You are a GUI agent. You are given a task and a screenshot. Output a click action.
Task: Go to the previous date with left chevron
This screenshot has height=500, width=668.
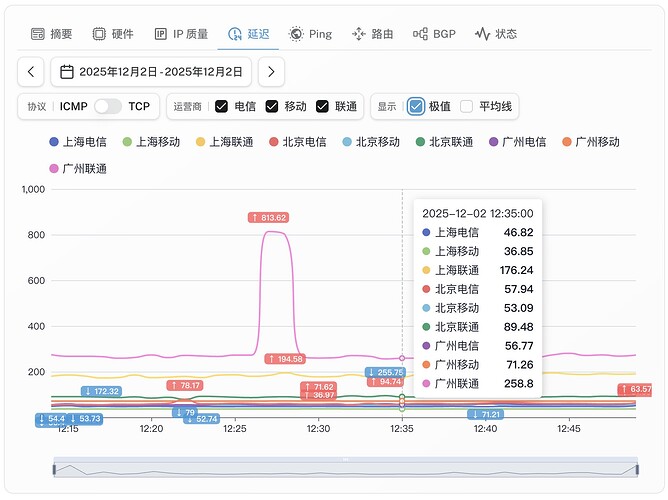(x=31, y=72)
